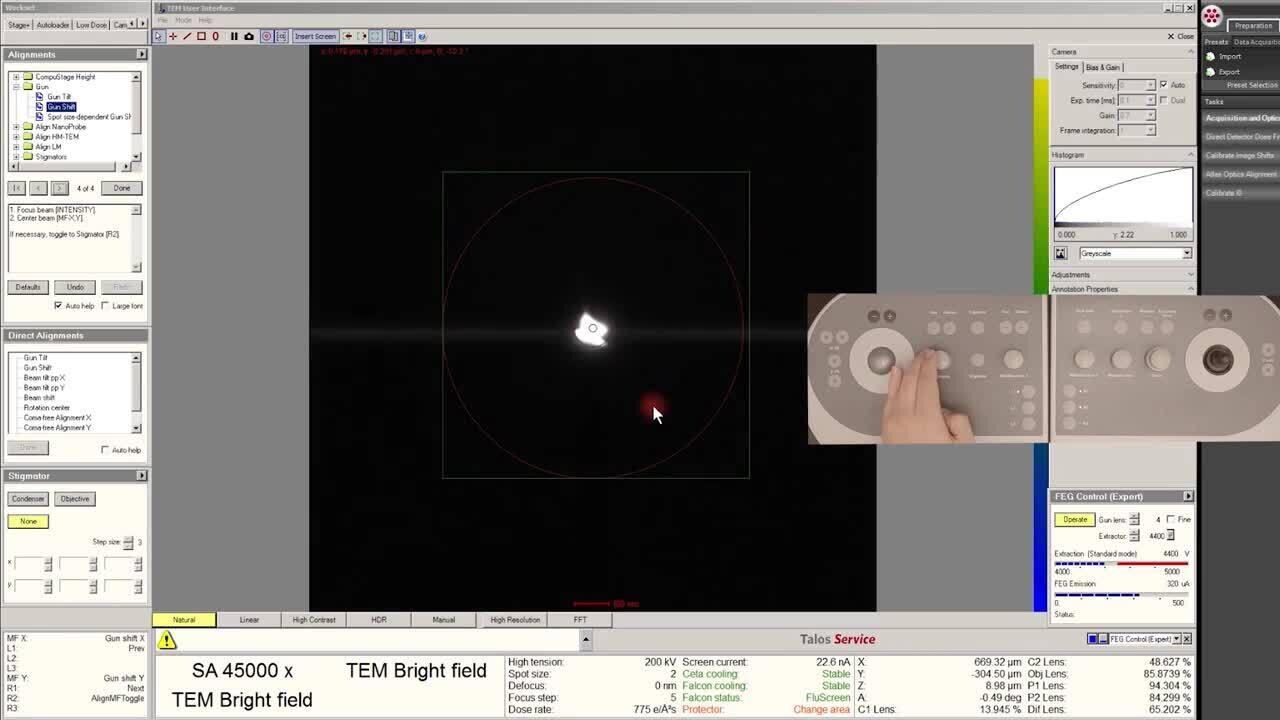
Task: Click the Done button in Alignments
Action: (121, 188)
